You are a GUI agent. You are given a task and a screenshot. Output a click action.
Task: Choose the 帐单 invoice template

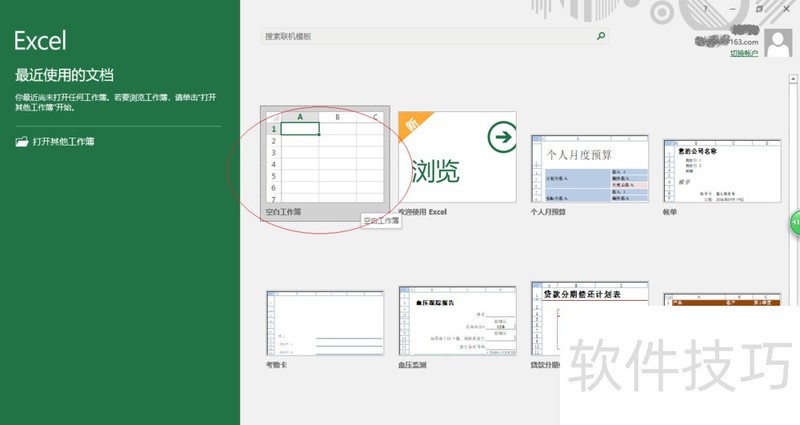tap(722, 171)
